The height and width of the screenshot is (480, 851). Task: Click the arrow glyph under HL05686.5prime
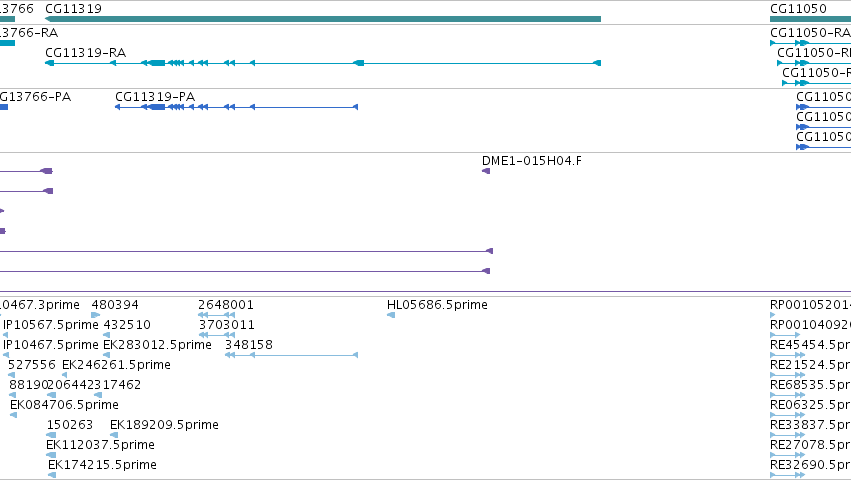(x=391, y=315)
